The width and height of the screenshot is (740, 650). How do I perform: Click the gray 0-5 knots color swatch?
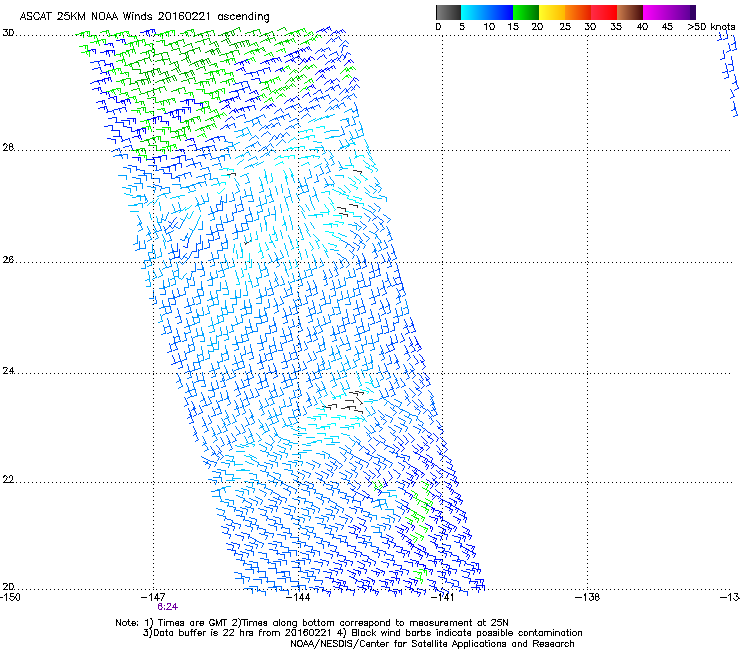tap(448, 12)
